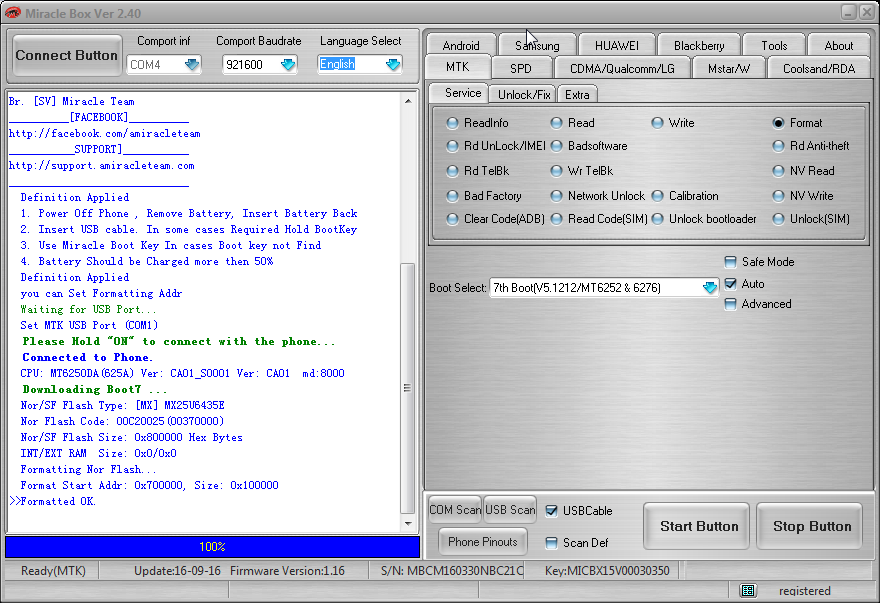Click the Miracle Box app icon in title bar
This screenshot has width=880, height=603.
coord(12,12)
